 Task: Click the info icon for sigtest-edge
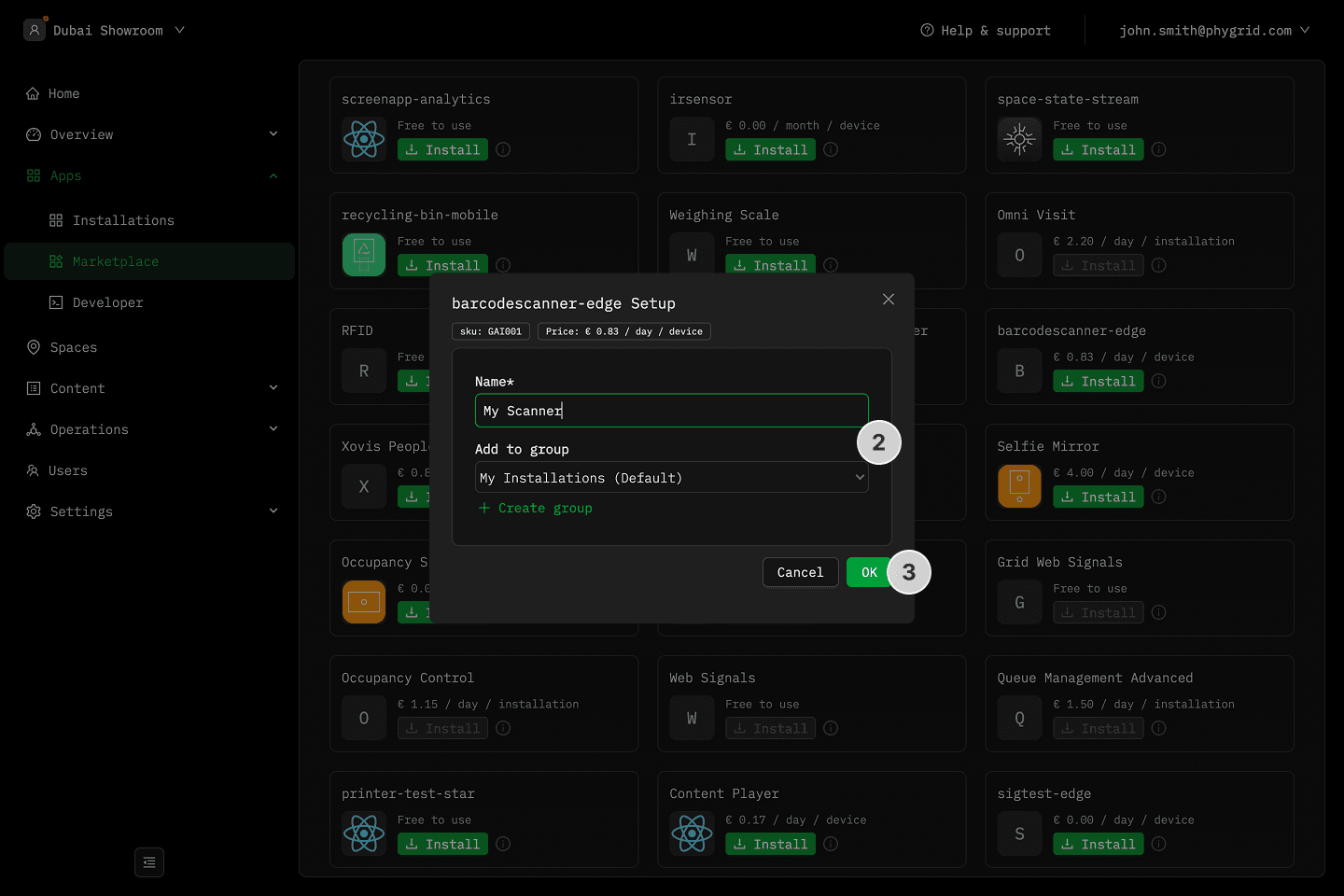[x=1158, y=844]
